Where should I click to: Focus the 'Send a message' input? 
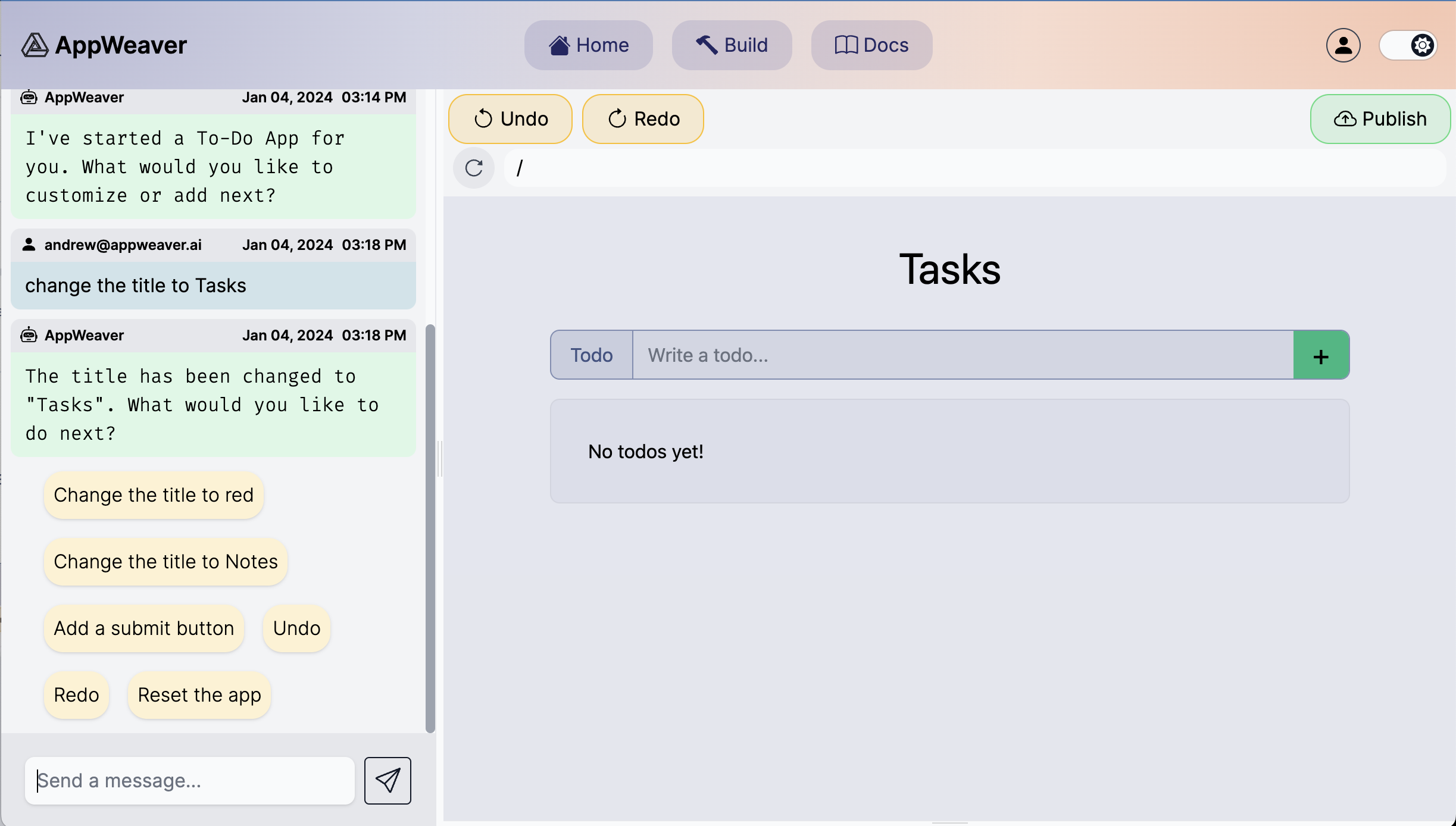(189, 780)
